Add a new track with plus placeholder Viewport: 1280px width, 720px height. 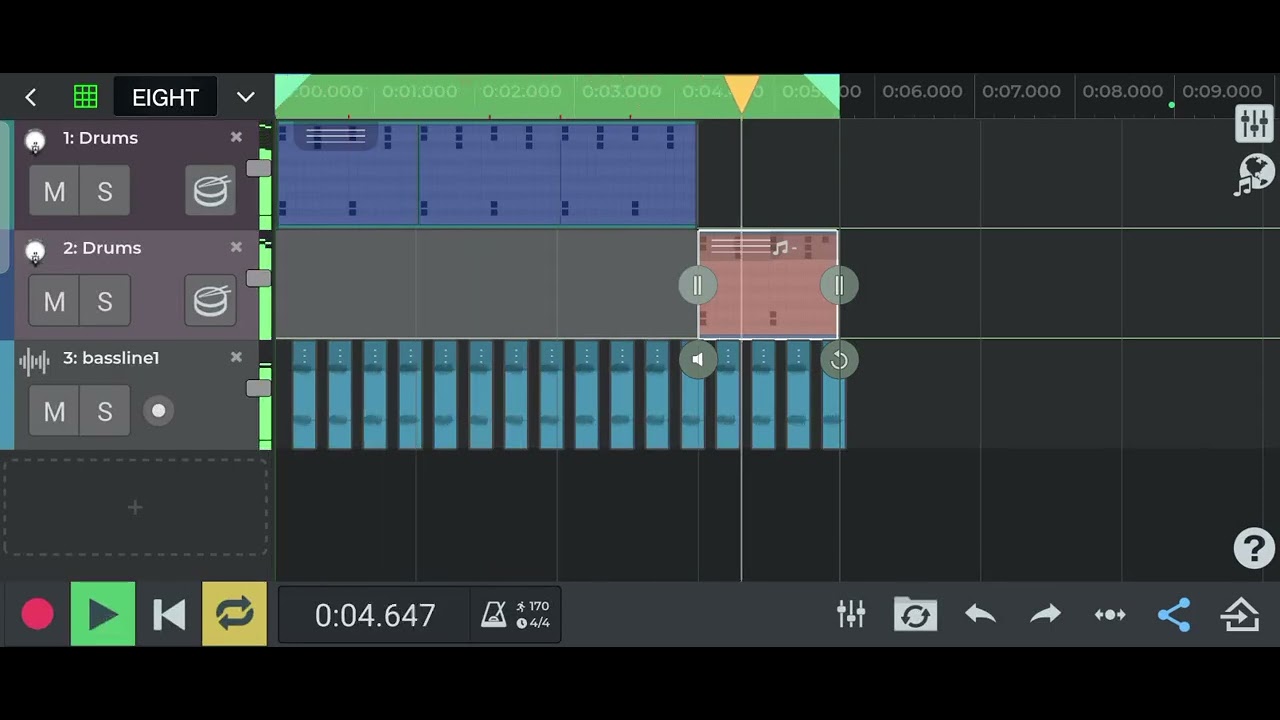pyautogui.click(x=135, y=507)
